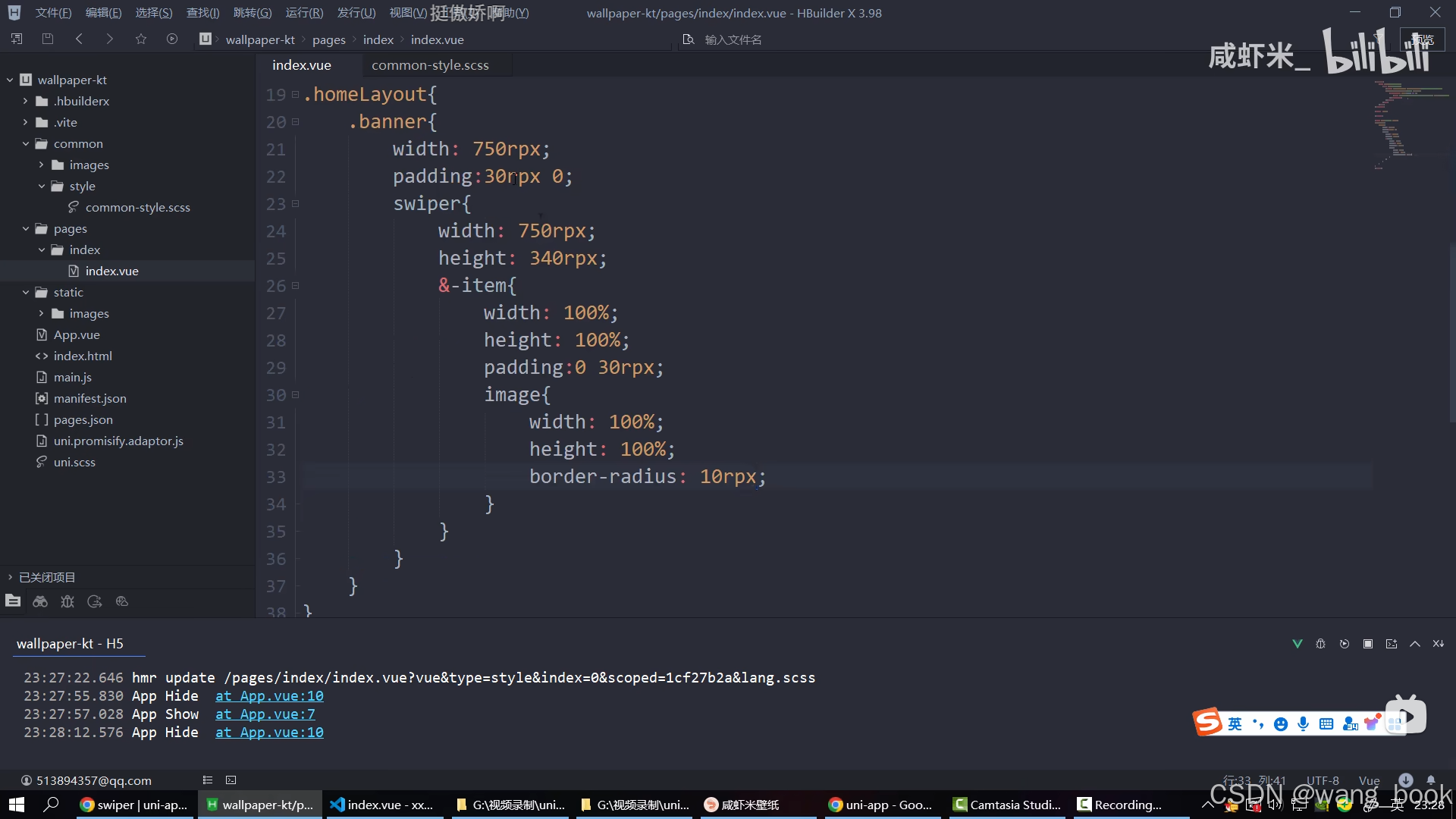Click the account 513894357@qq.com in status bar
1456x819 pixels.
pos(86,780)
